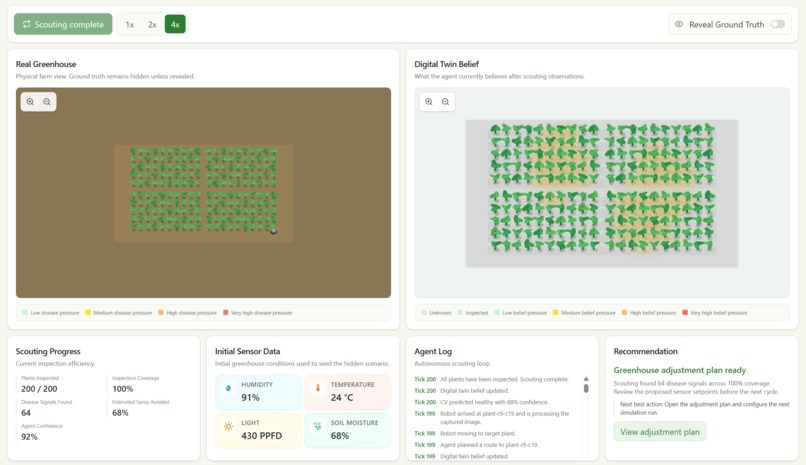Click the High belief pressure legend swatch
This screenshot has width=806, height=465.
tap(625, 312)
